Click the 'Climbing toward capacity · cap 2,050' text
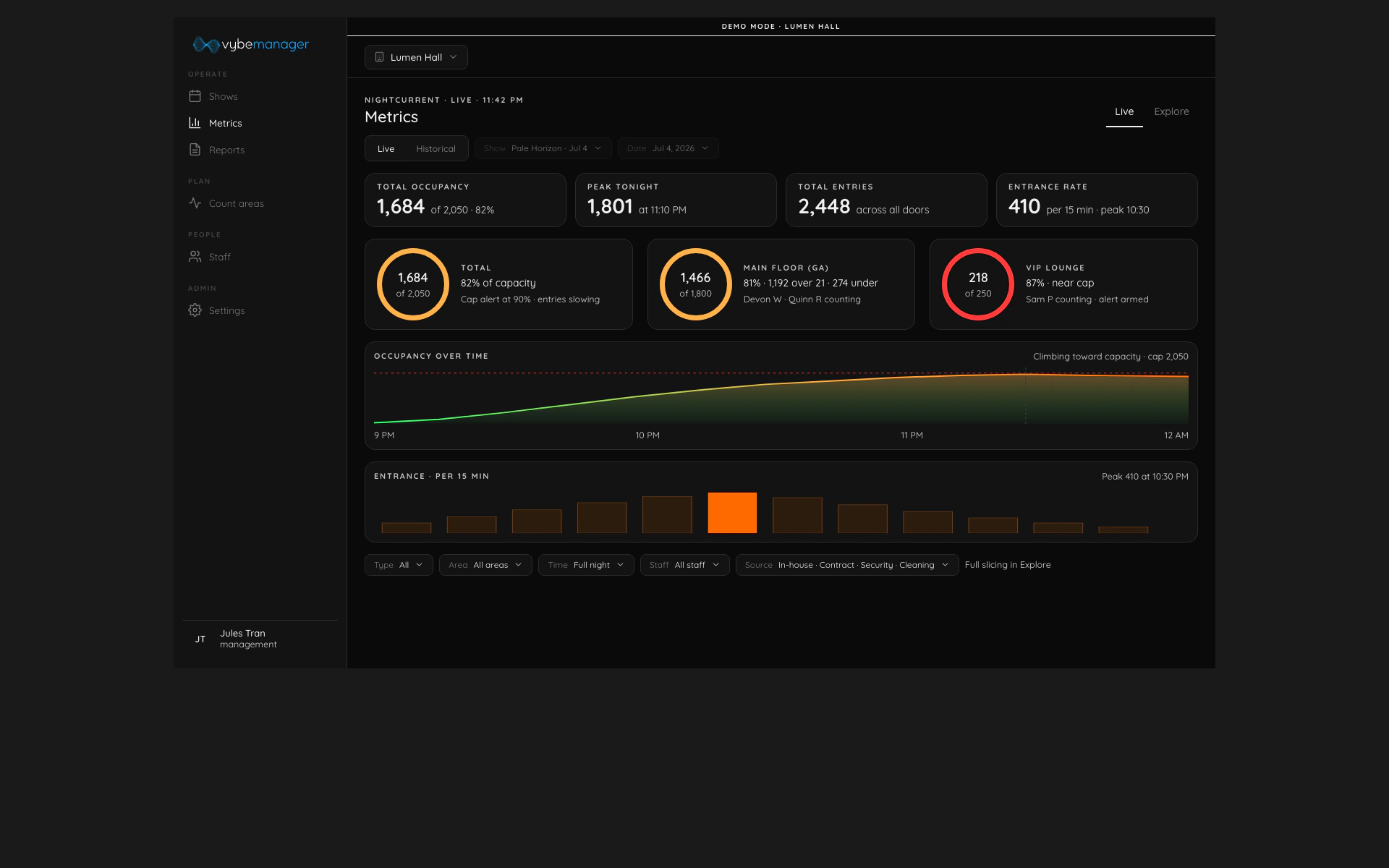Screen dimensions: 1389x868 point(1110,357)
